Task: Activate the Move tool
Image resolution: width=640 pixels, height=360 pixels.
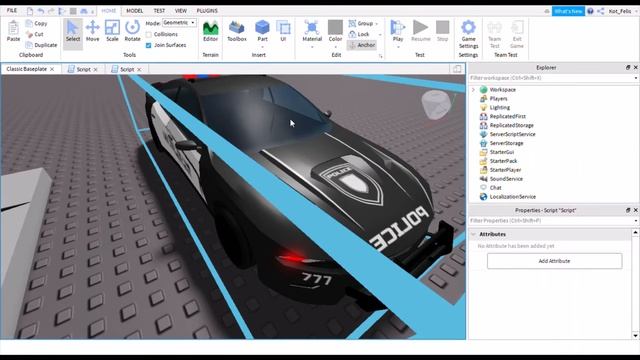Action: [93, 31]
